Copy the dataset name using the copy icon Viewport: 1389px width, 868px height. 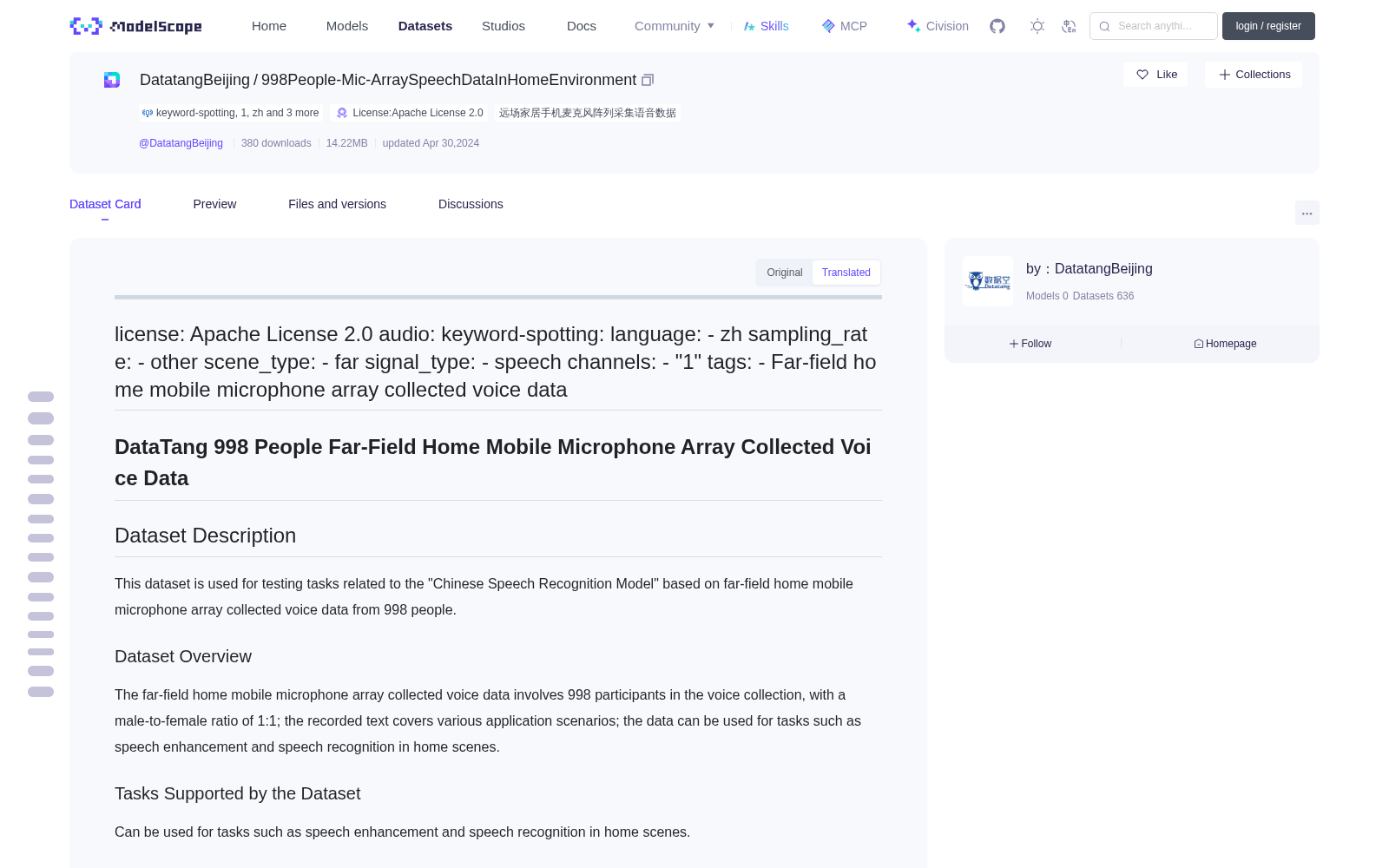(648, 80)
